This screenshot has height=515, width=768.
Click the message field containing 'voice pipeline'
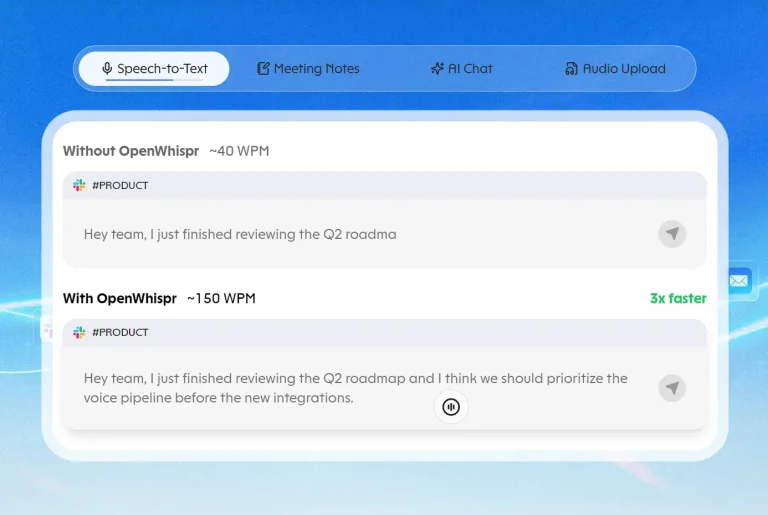[384, 388]
